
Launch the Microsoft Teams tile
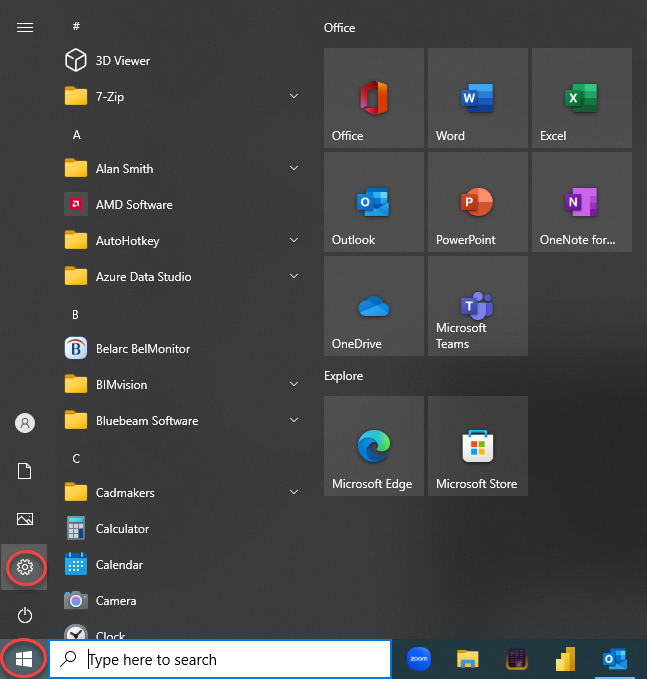click(x=478, y=306)
